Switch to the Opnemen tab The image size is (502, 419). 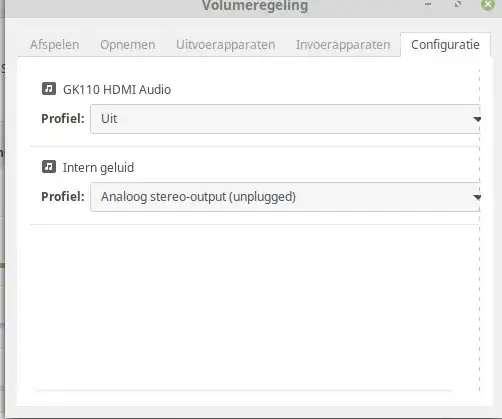(128, 45)
